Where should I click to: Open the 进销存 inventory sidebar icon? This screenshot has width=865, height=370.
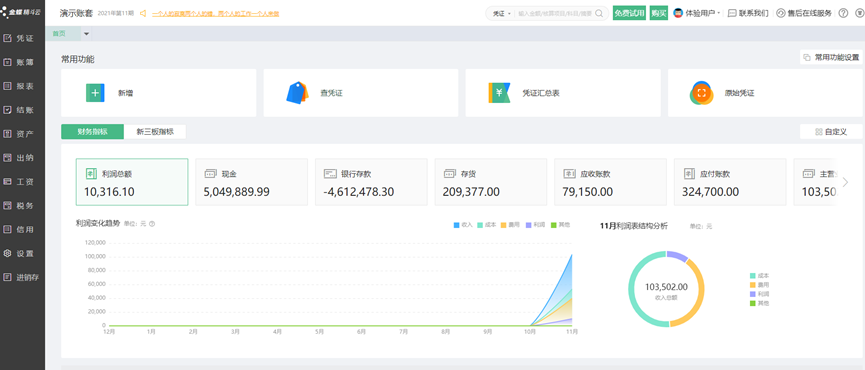point(7,277)
